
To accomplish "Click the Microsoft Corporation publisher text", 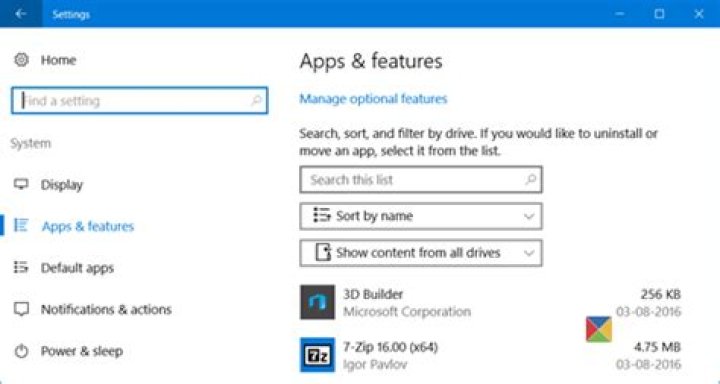I will coord(407,311).
